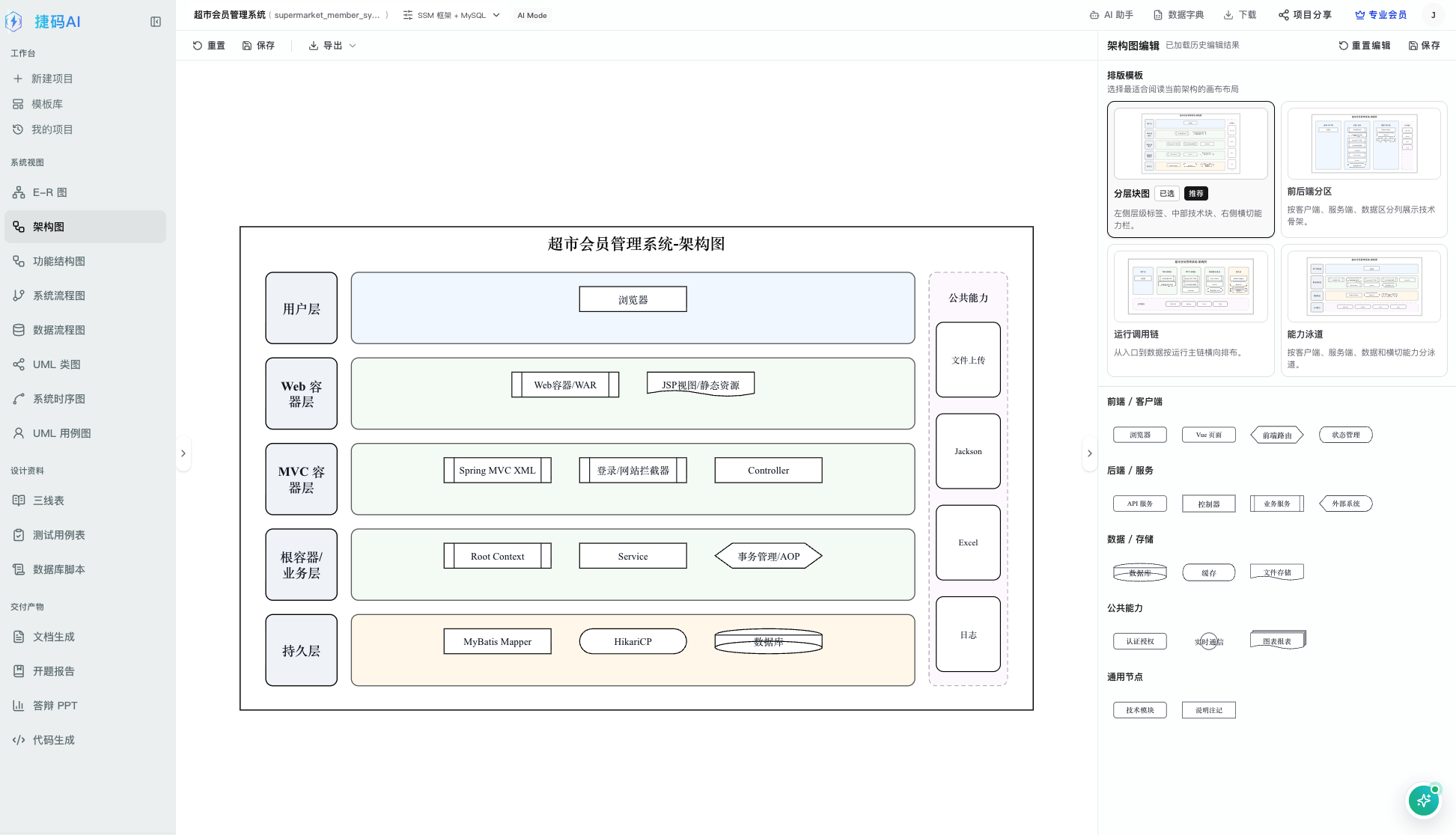This screenshot has width=1456, height=835.
Task: Click the 代码生成 code icon
Action: (19, 740)
